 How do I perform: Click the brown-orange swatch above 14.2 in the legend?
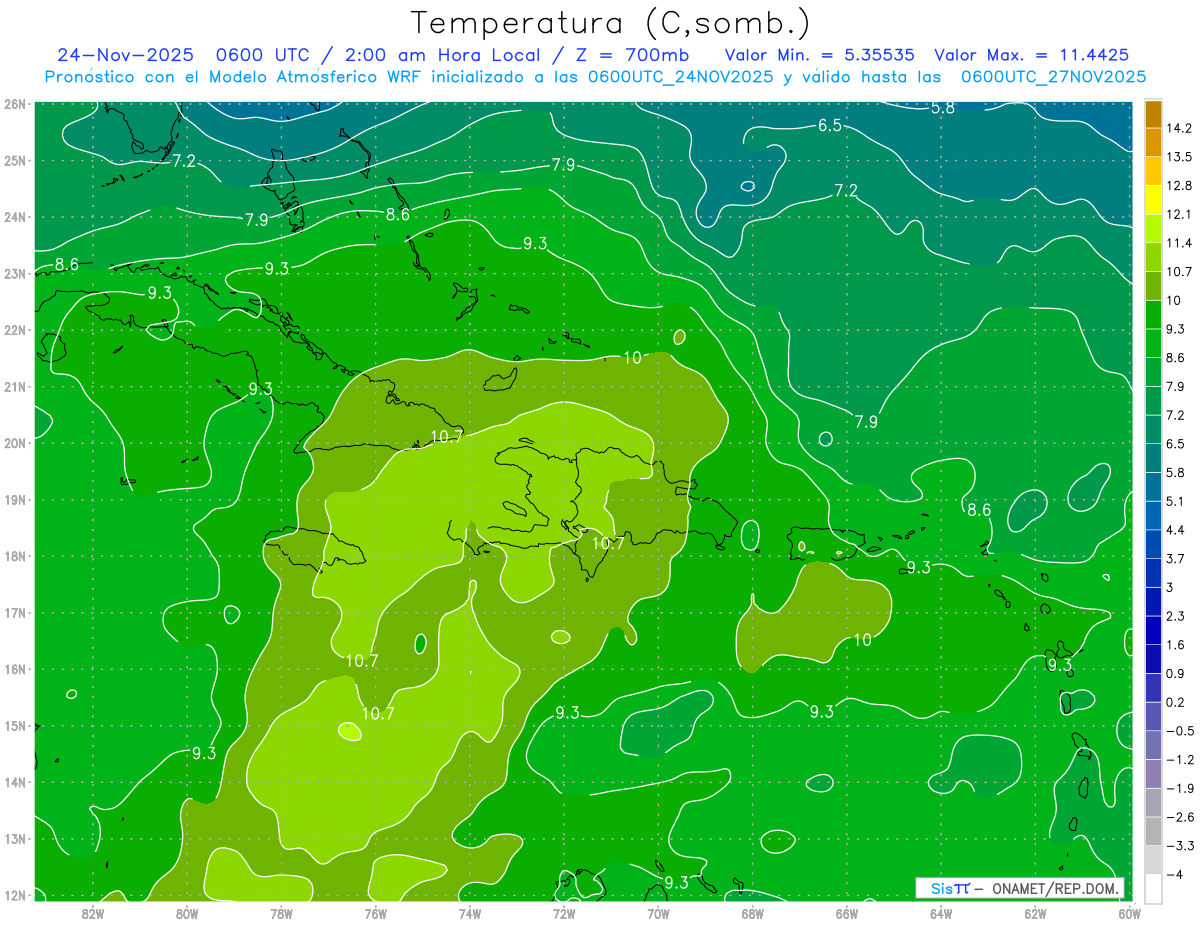pyautogui.click(x=1152, y=114)
